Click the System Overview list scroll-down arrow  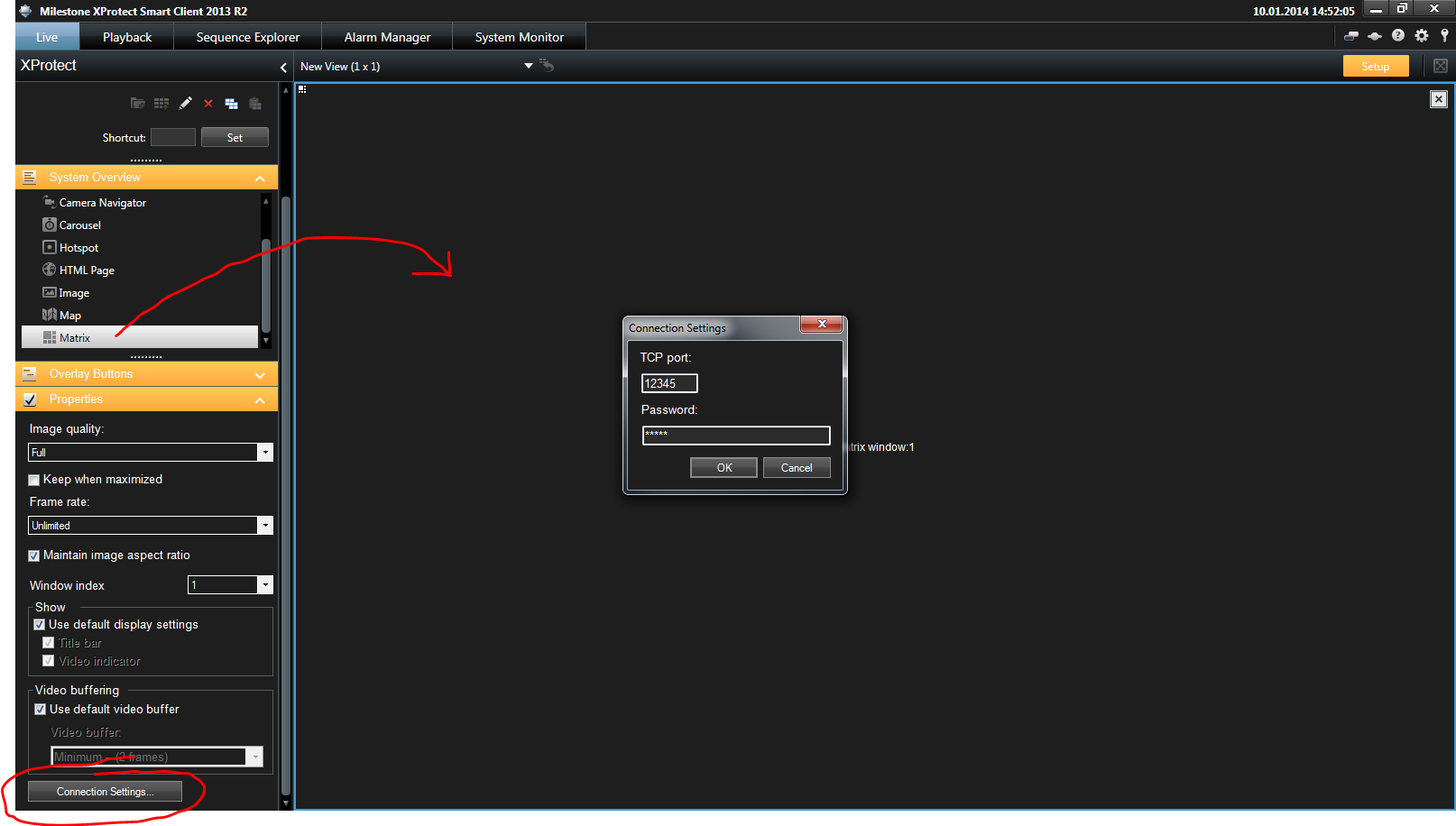265,341
